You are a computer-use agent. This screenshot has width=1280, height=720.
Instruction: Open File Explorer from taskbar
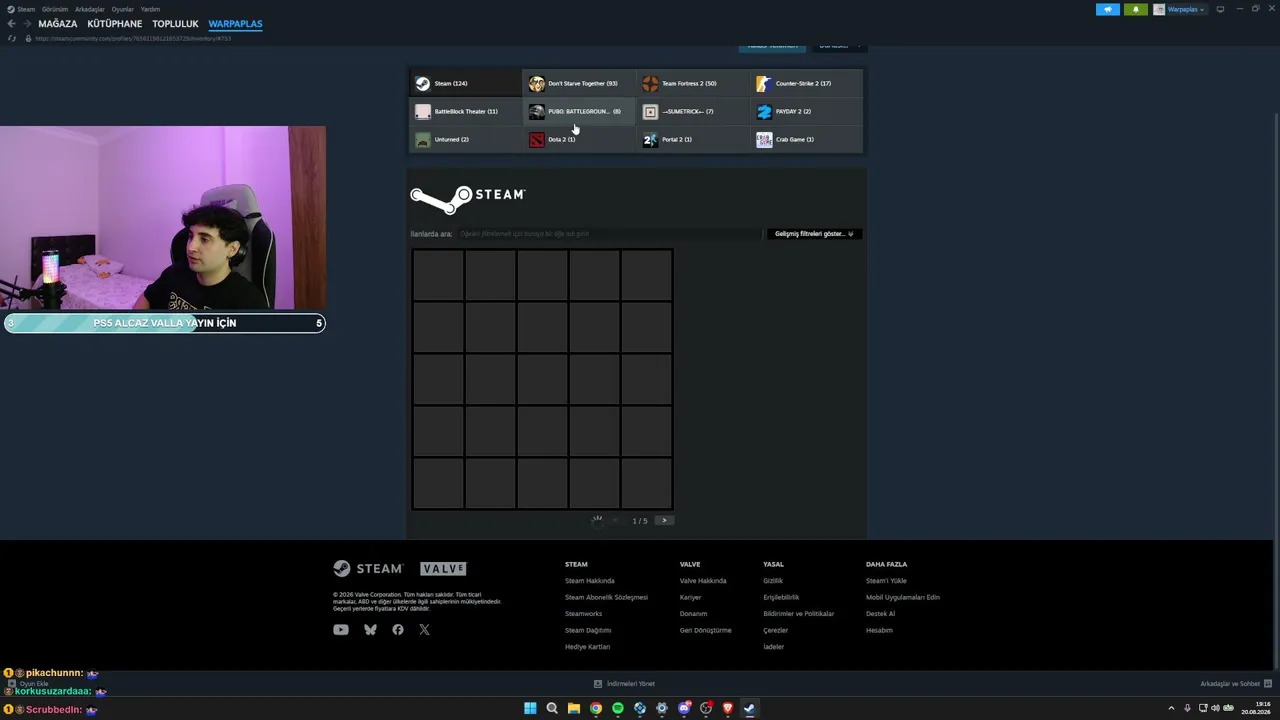point(574,709)
